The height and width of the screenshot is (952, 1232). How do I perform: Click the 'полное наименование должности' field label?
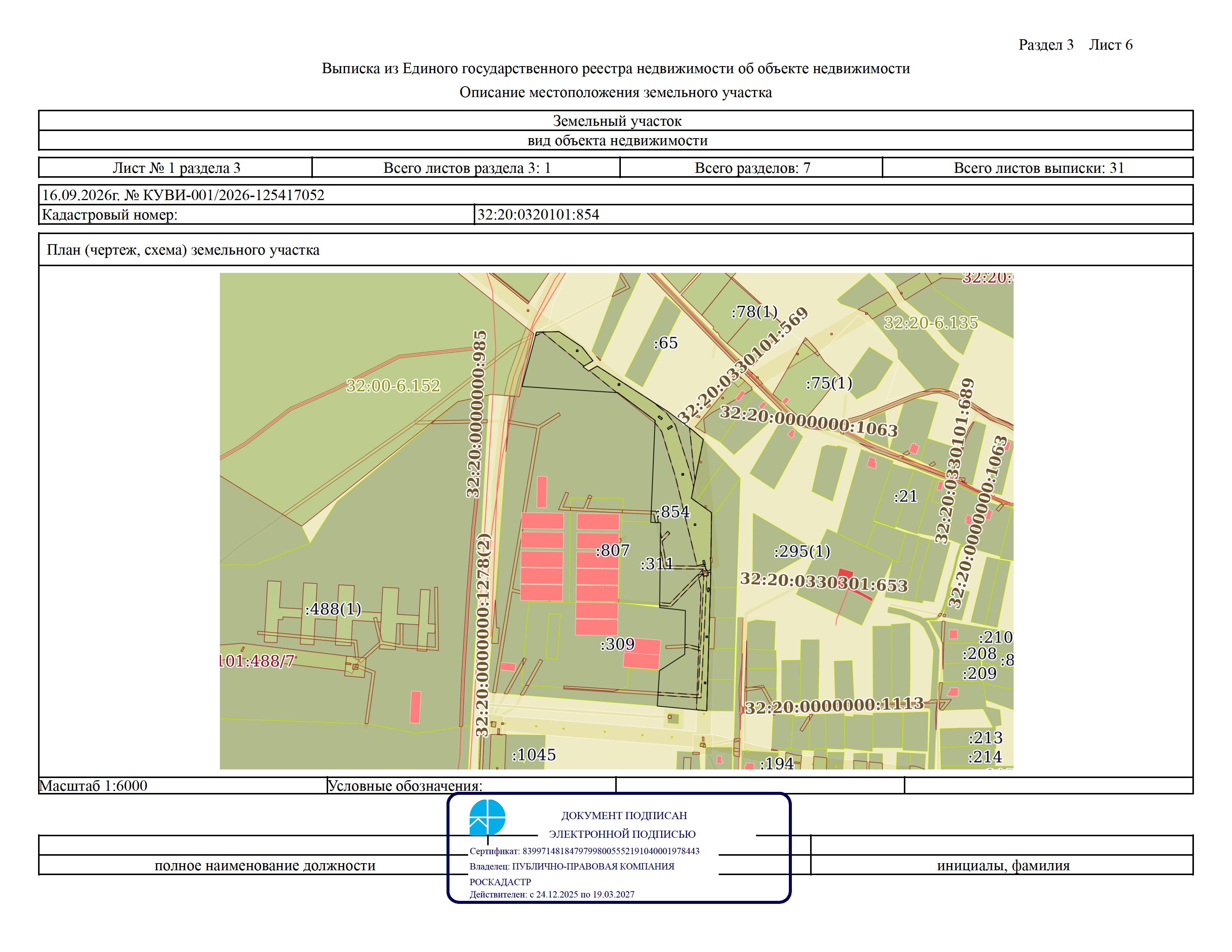265,866
